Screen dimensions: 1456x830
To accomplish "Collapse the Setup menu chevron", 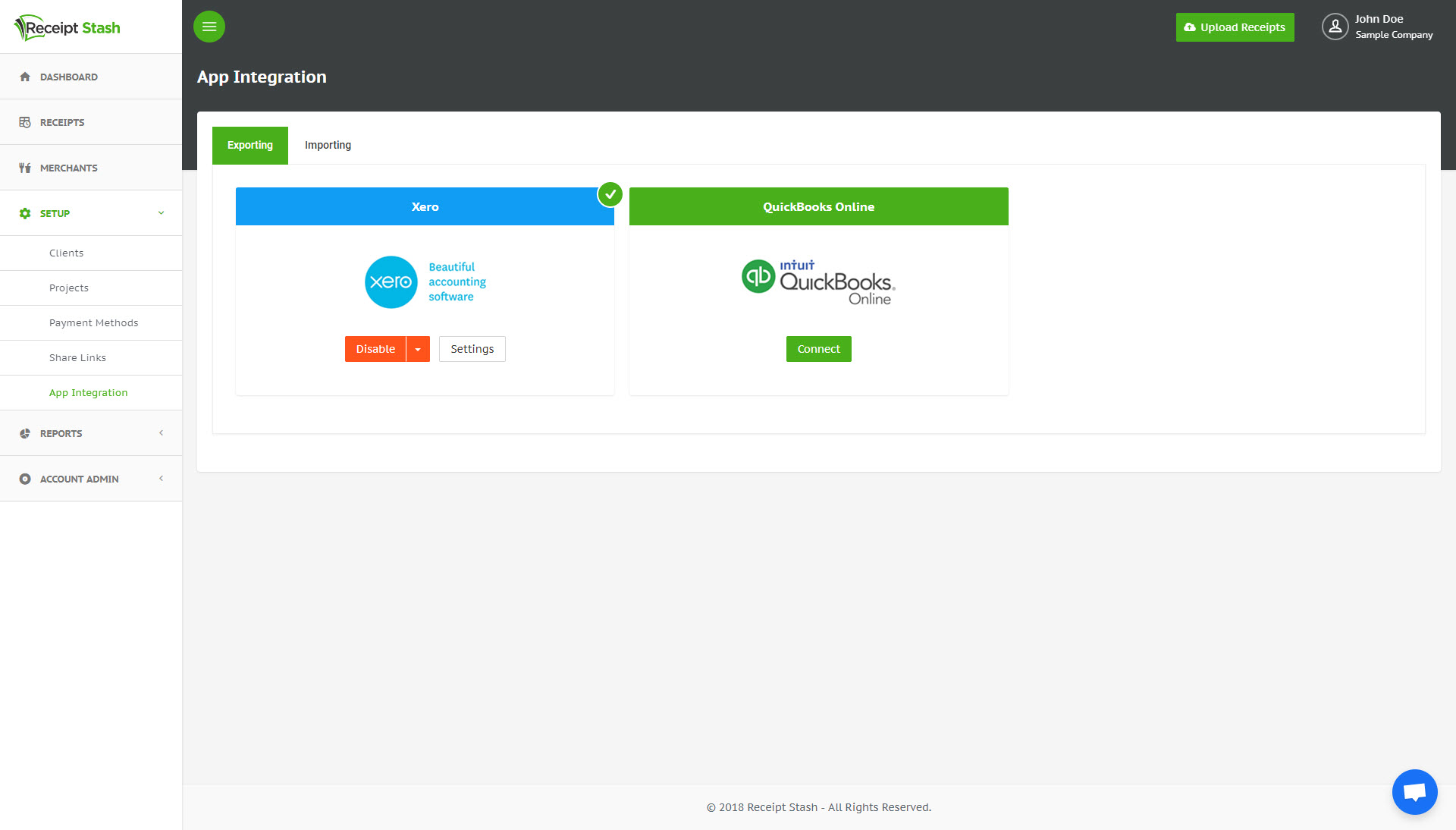I will (161, 213).
